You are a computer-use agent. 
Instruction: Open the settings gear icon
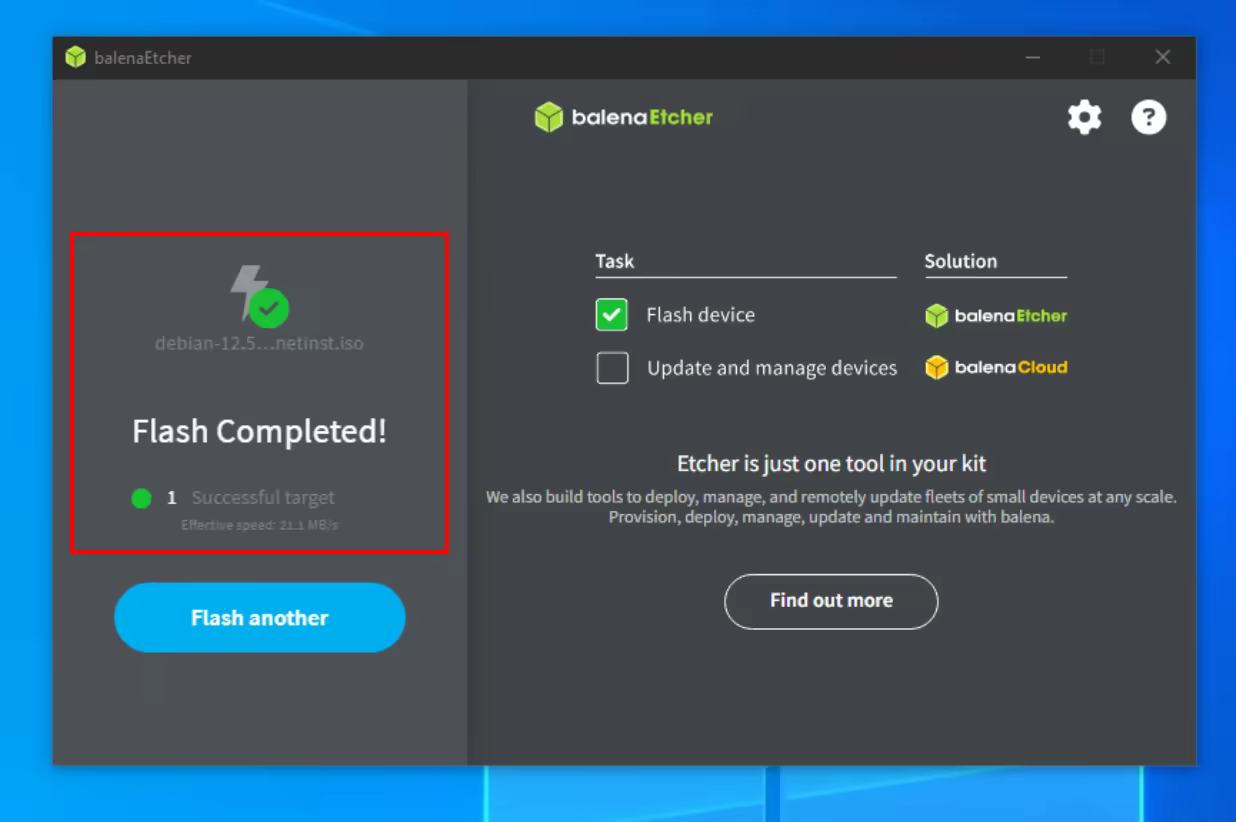tap(1084, 118)
